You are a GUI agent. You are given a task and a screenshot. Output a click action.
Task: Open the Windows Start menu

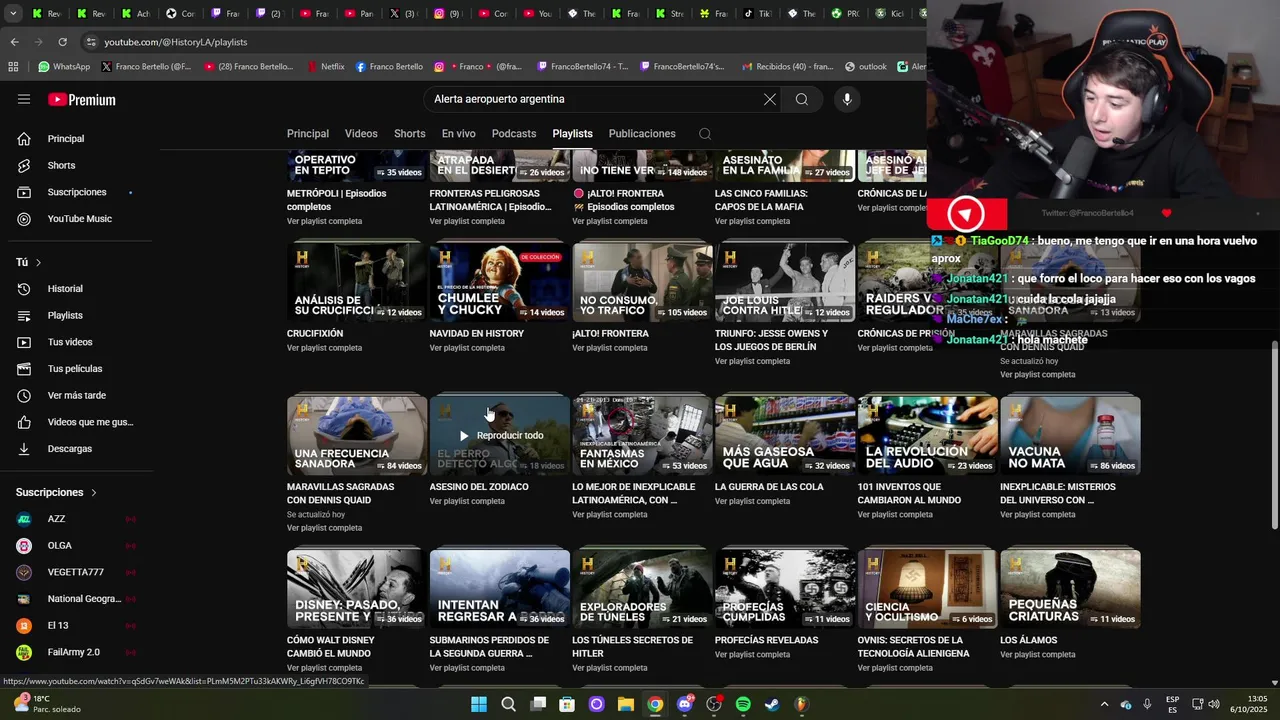tap(479, 704)
